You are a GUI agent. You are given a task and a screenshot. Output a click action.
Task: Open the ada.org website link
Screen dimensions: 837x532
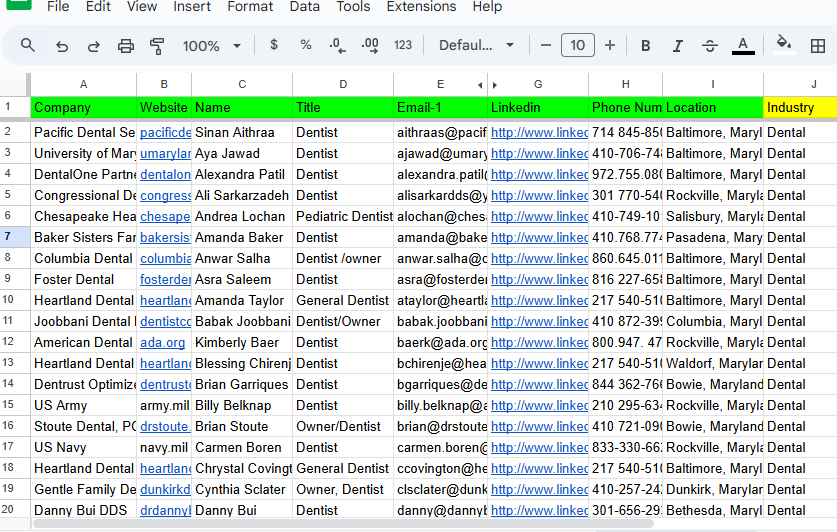click(x=162, y=343)
